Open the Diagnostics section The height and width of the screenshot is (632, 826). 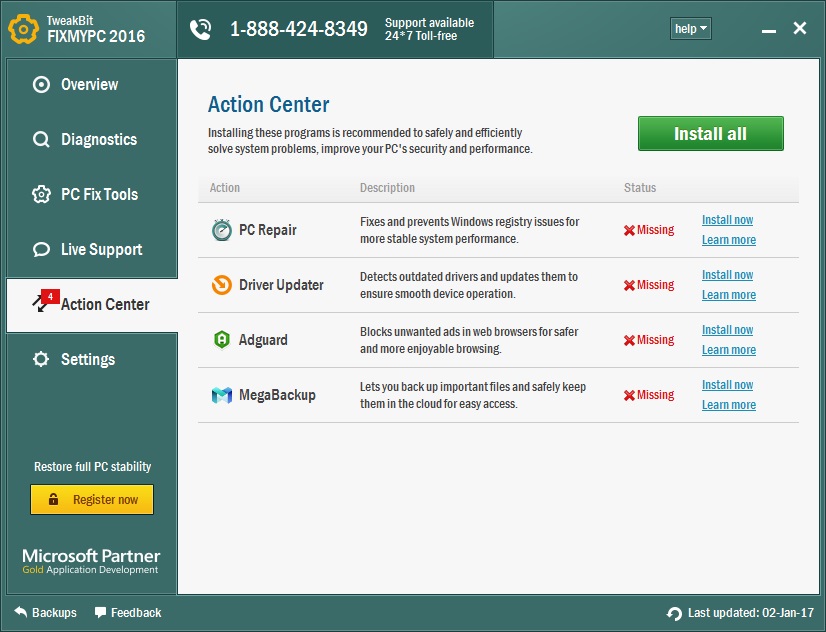point(98,140)
